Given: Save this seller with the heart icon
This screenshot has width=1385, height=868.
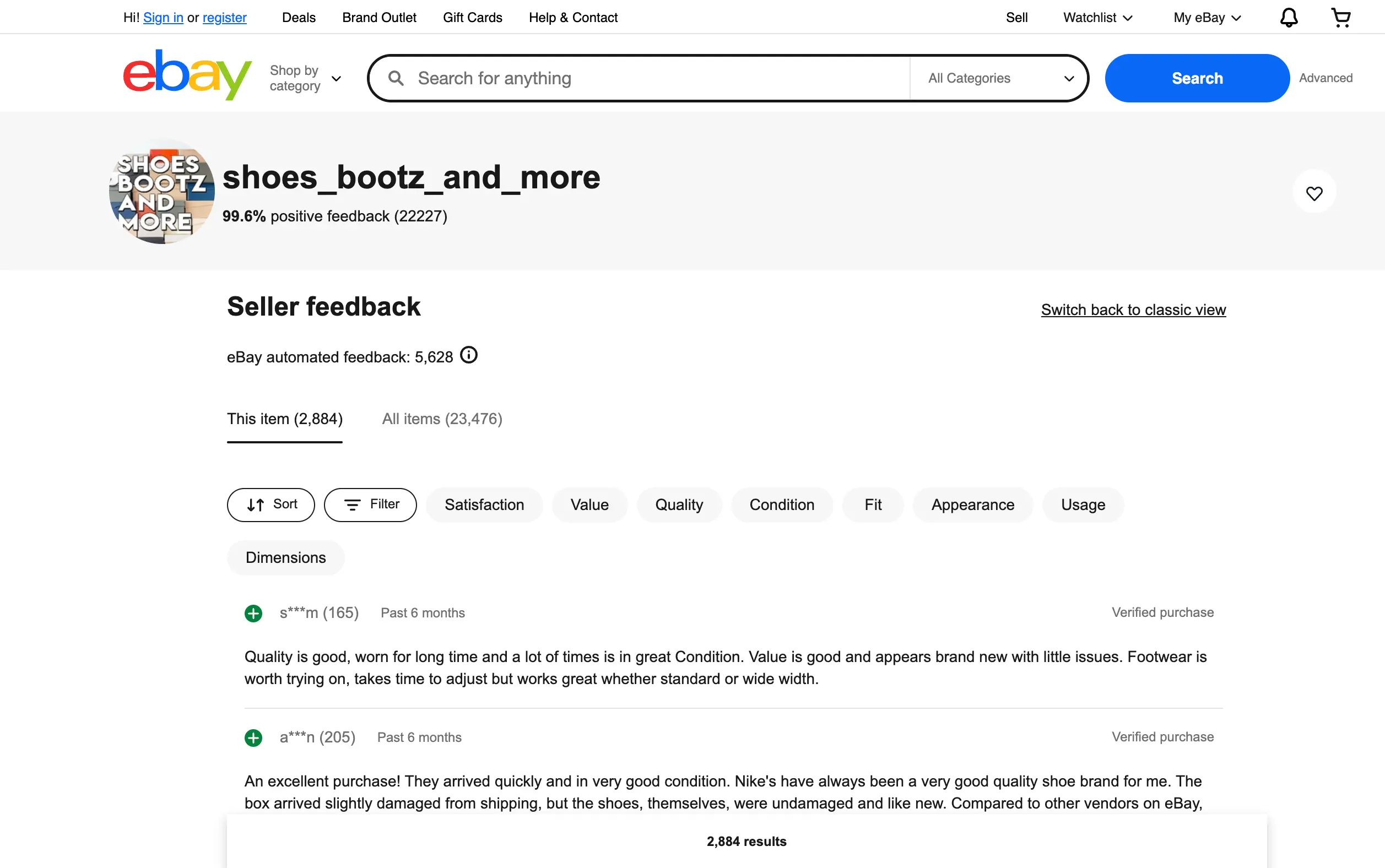Looking at the screenshot, I should [x=1314, y=193].
